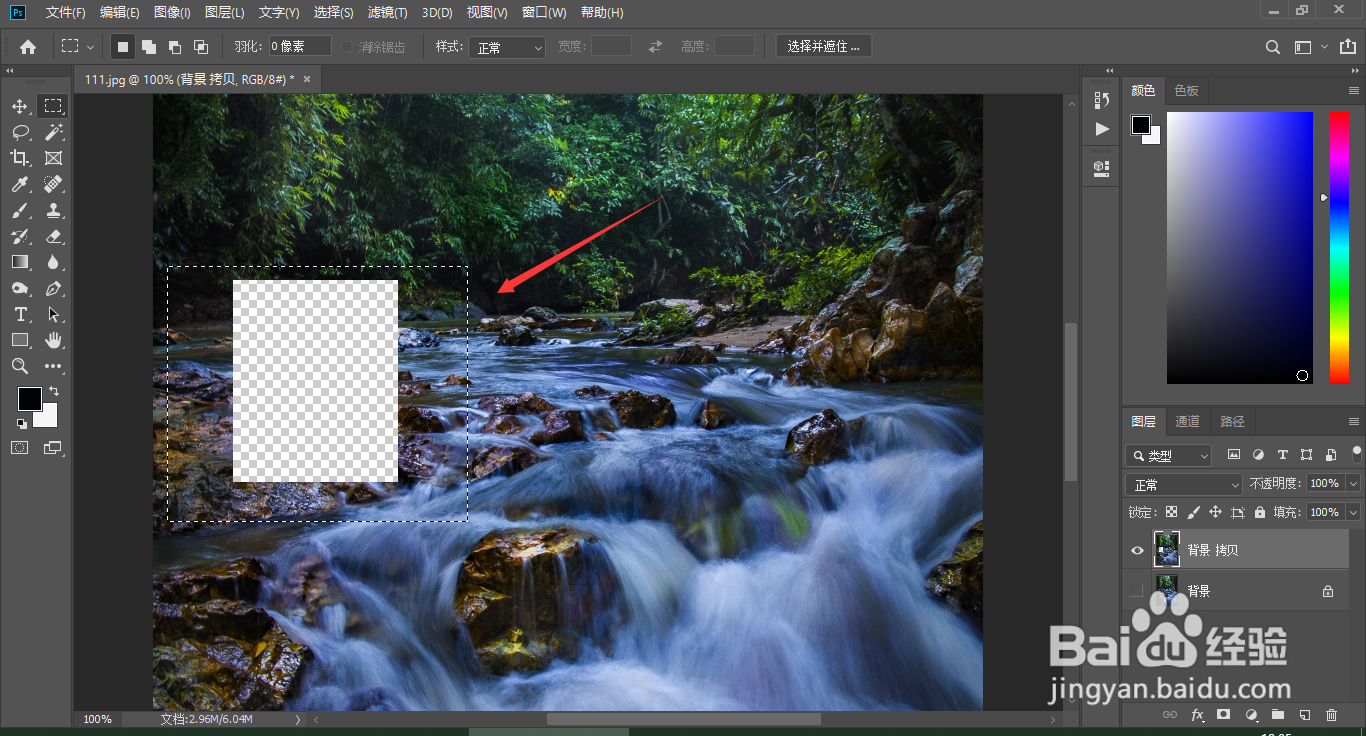
Task: Create a new layer
Action: [x=1304, y=715]
